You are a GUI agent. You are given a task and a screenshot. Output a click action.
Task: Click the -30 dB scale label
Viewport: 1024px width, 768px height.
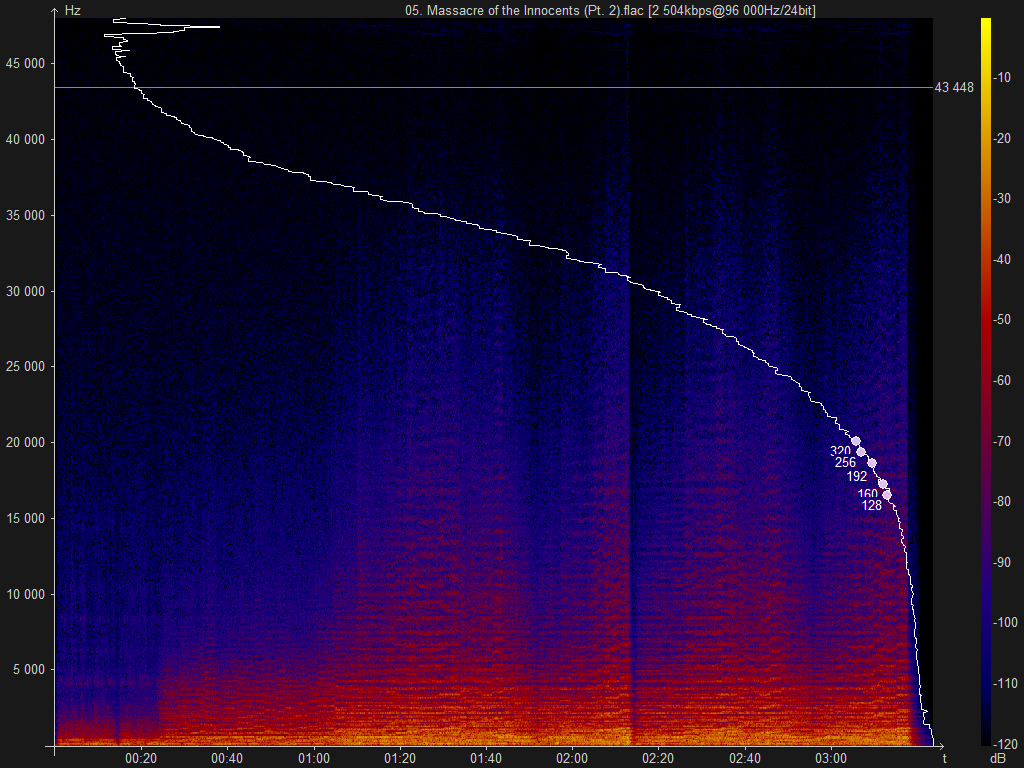pos(1002,199)
